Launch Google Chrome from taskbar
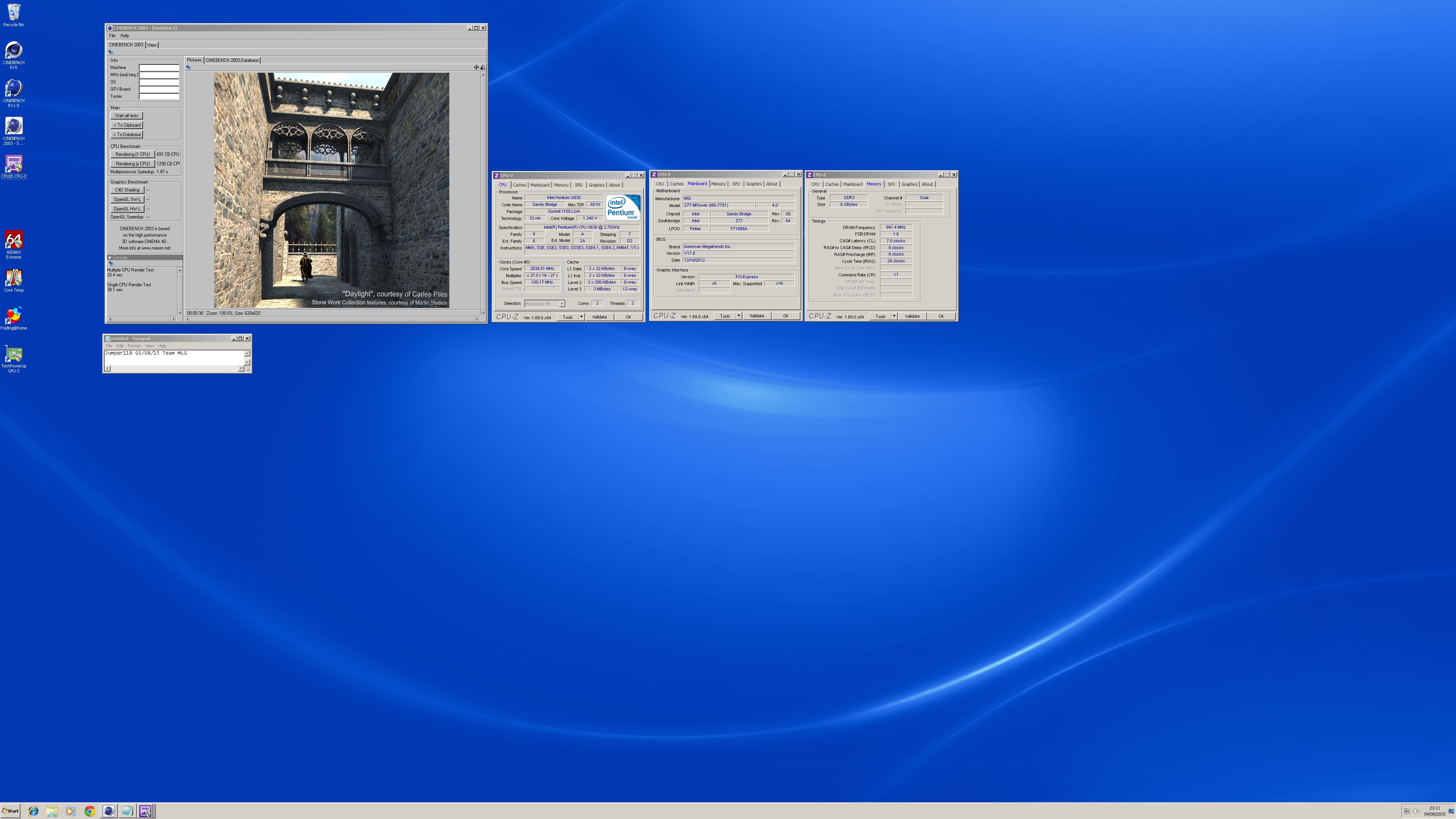 click(89, 811)
